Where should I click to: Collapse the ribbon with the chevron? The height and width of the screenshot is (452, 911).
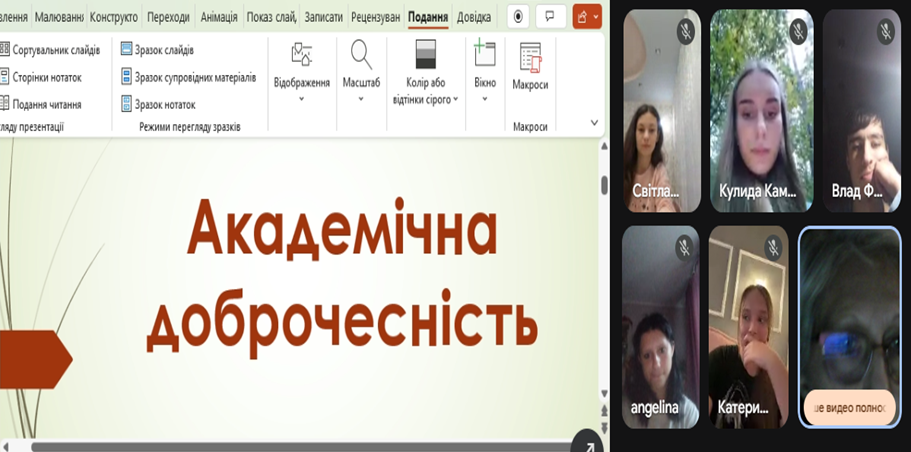tap(594, 123)
